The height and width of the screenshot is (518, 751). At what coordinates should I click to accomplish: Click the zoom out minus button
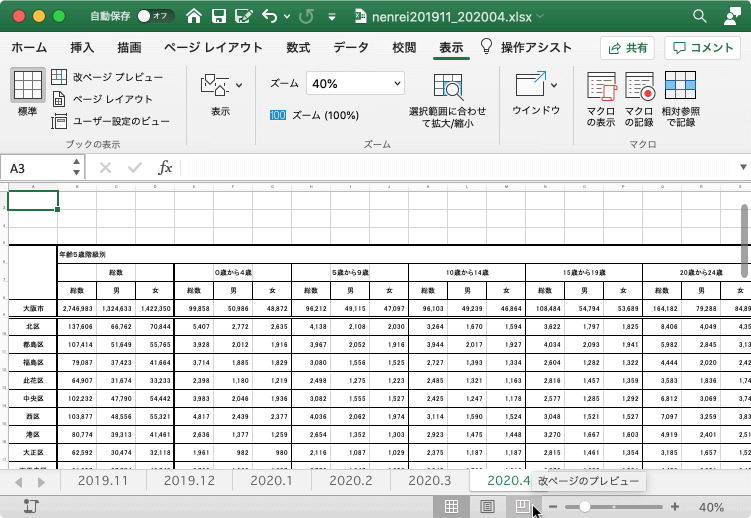tap(553, 507)
